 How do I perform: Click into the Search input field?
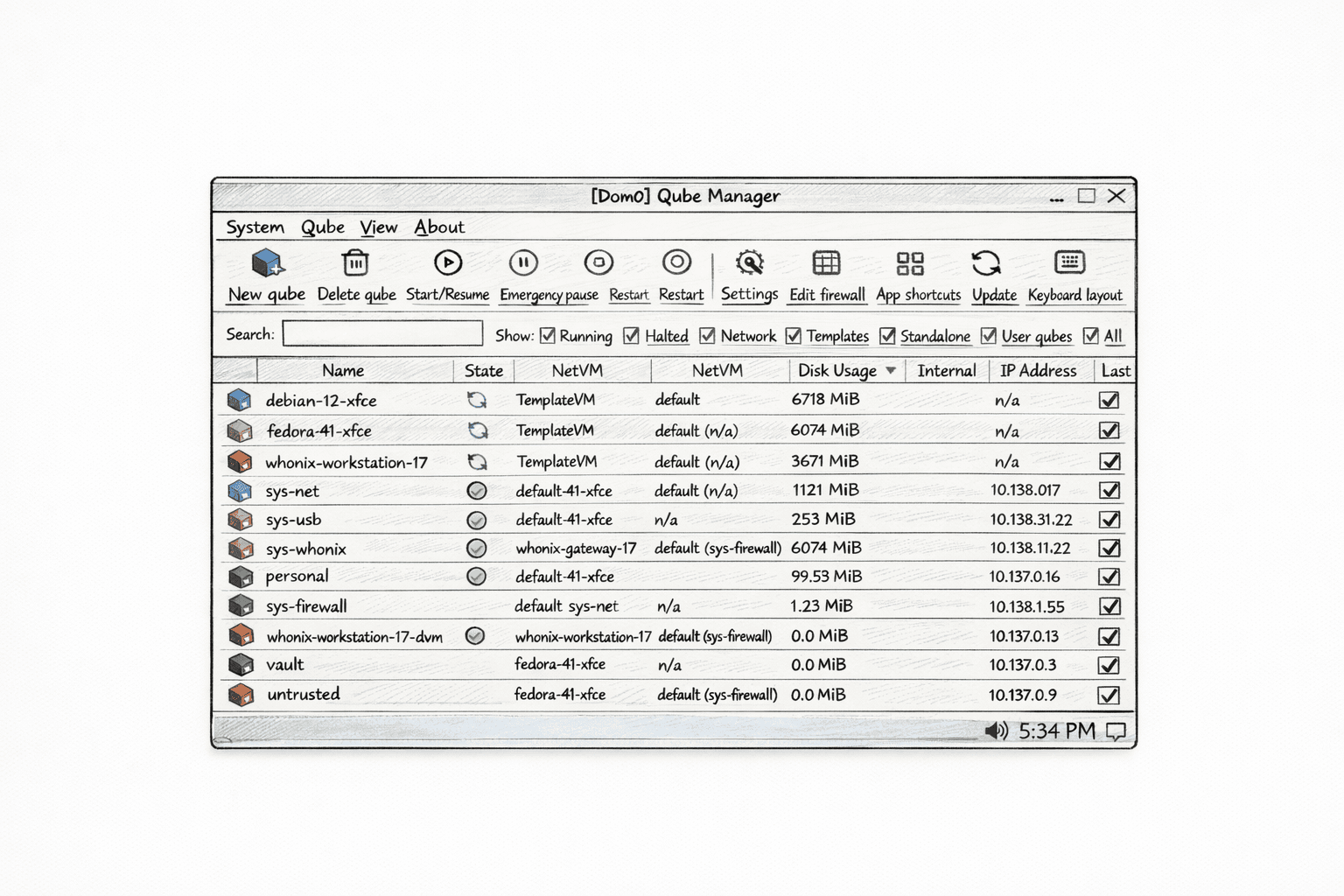tap(382, 333)
